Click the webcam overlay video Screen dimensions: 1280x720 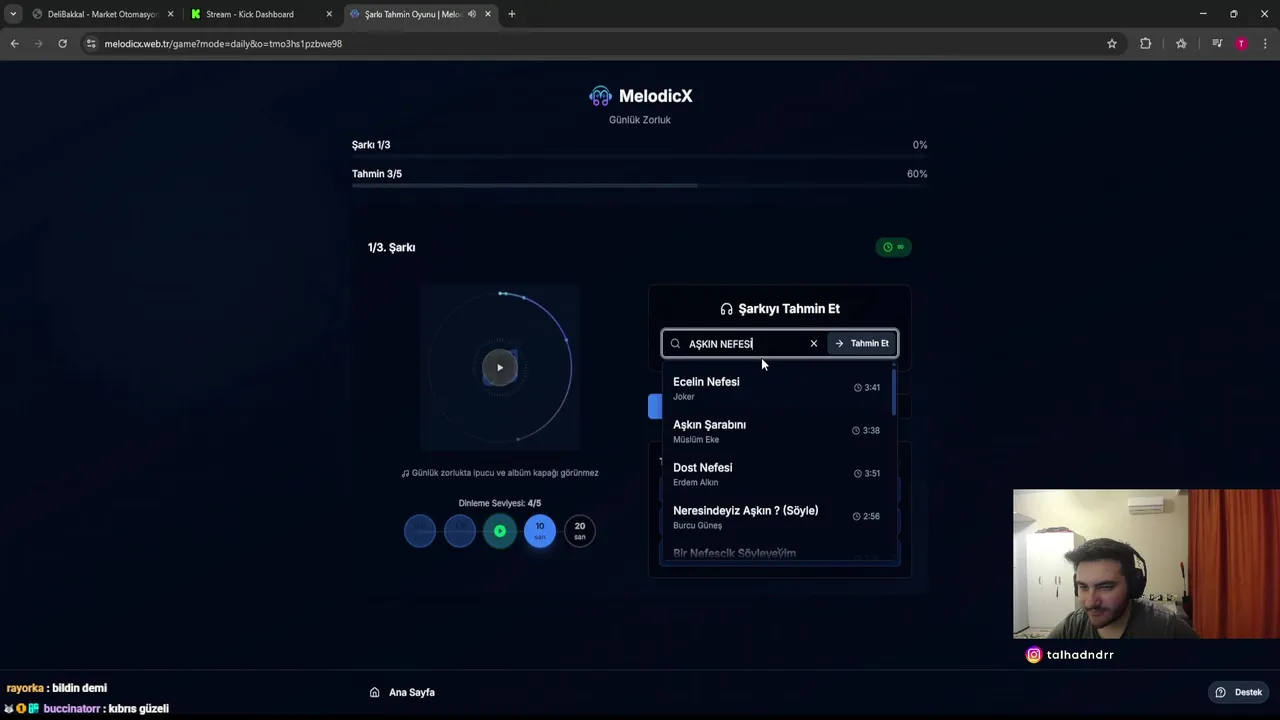click(x=1146, y=564)
